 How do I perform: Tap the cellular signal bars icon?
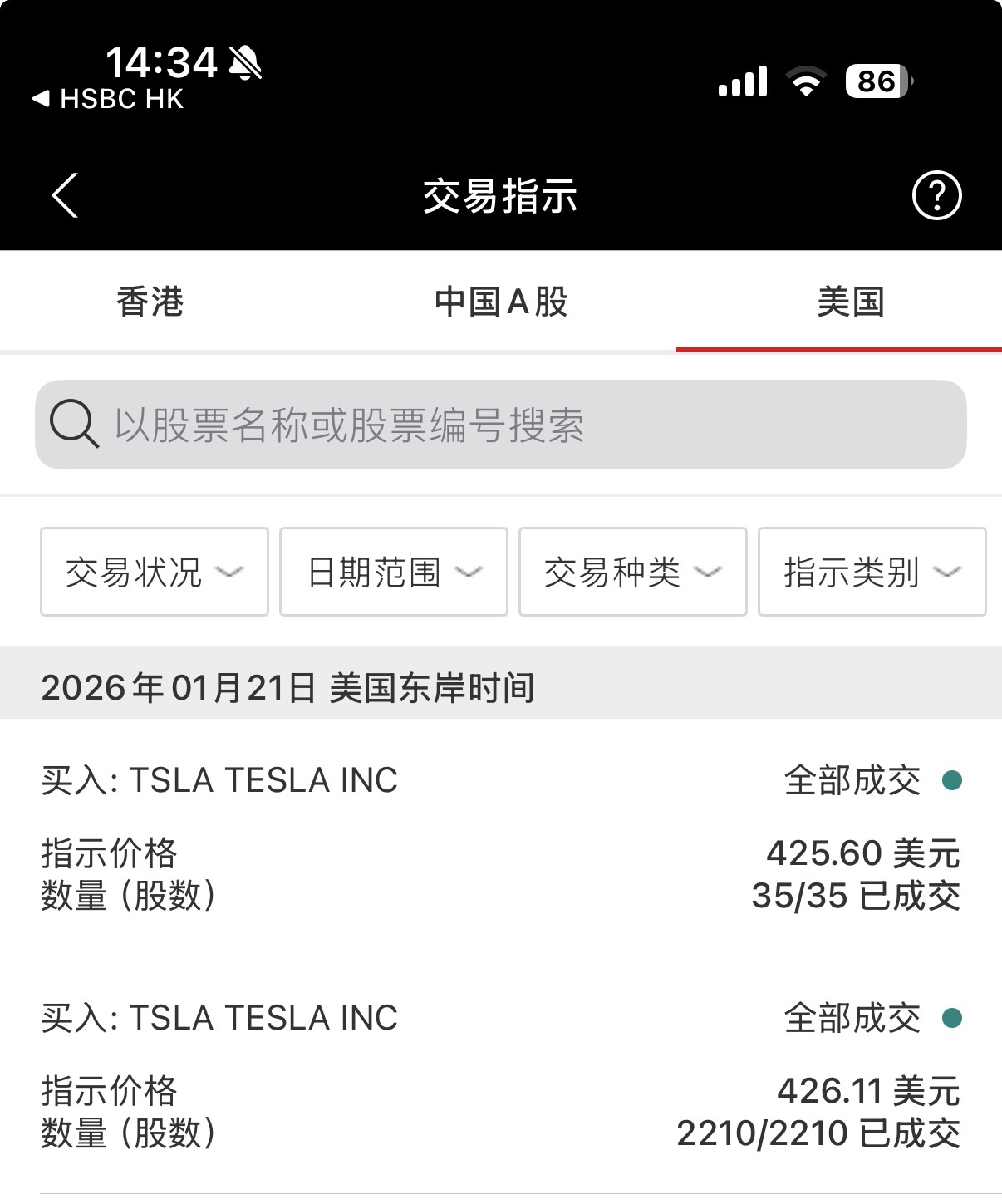point(743,82)
